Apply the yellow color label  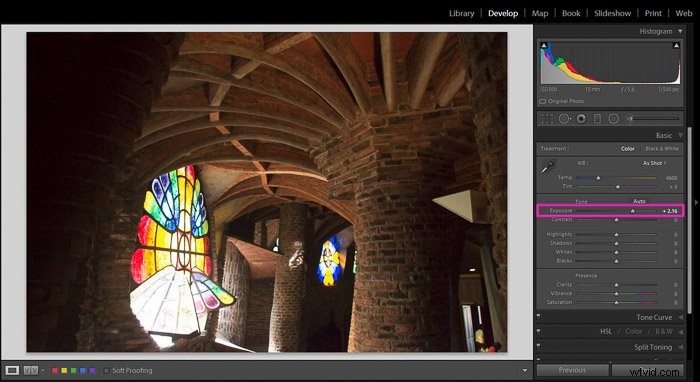tap(64, 370)
